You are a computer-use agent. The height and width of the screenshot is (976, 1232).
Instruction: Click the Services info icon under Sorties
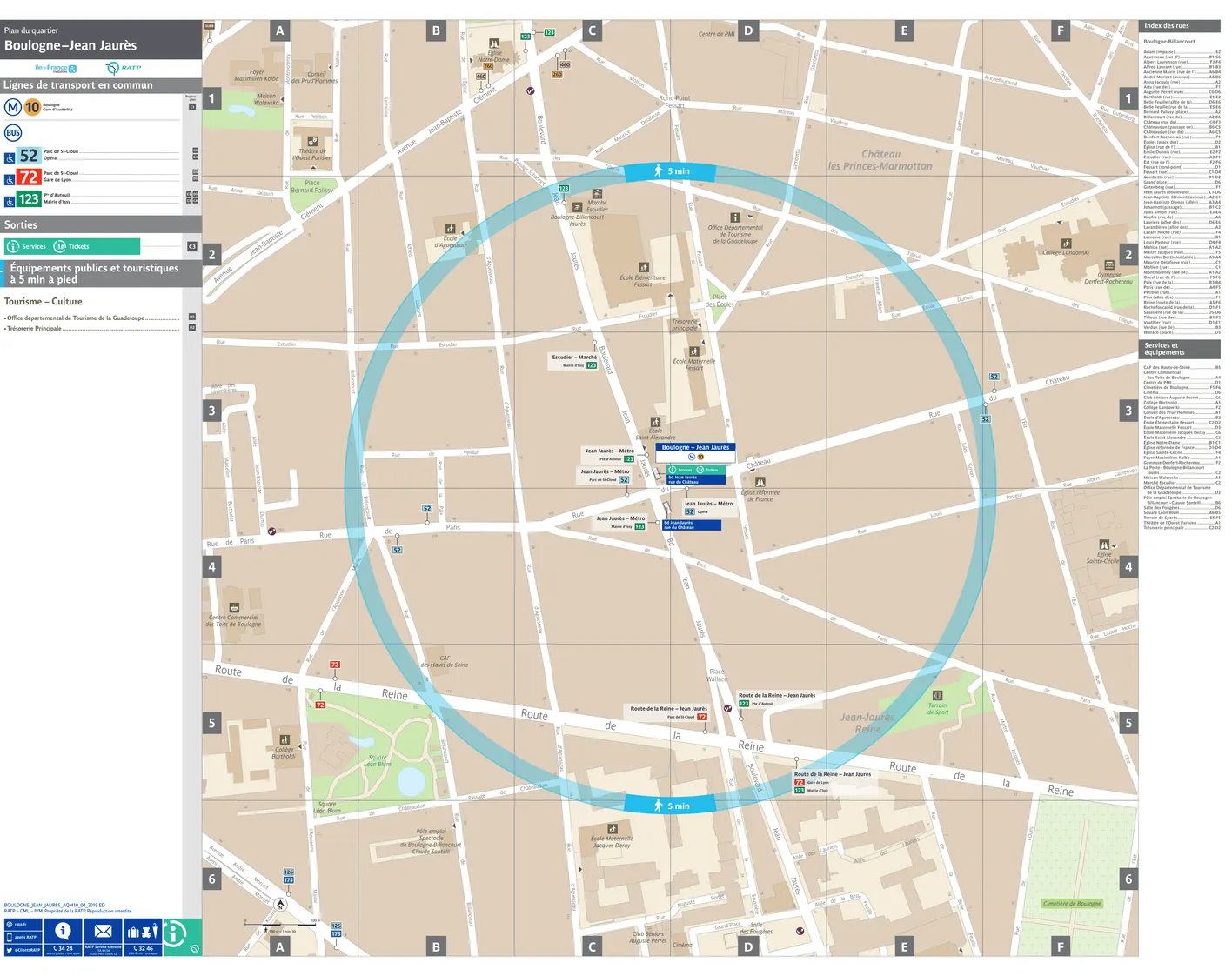13,246
